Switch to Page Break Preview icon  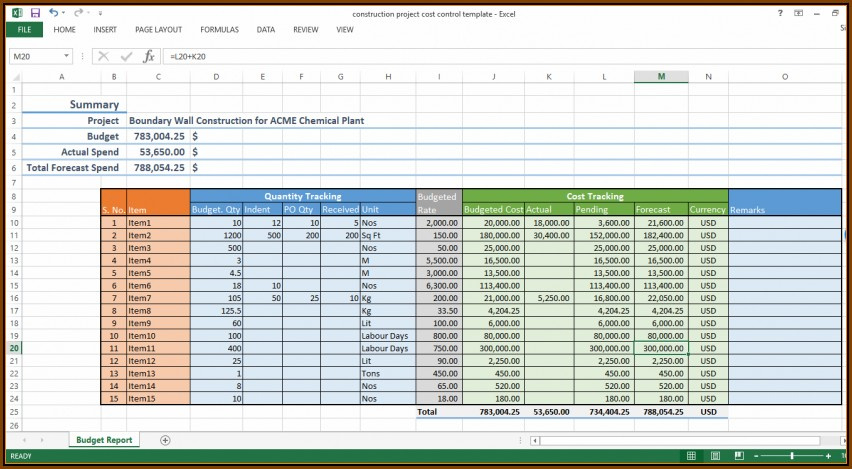click(x=739, y=456)
